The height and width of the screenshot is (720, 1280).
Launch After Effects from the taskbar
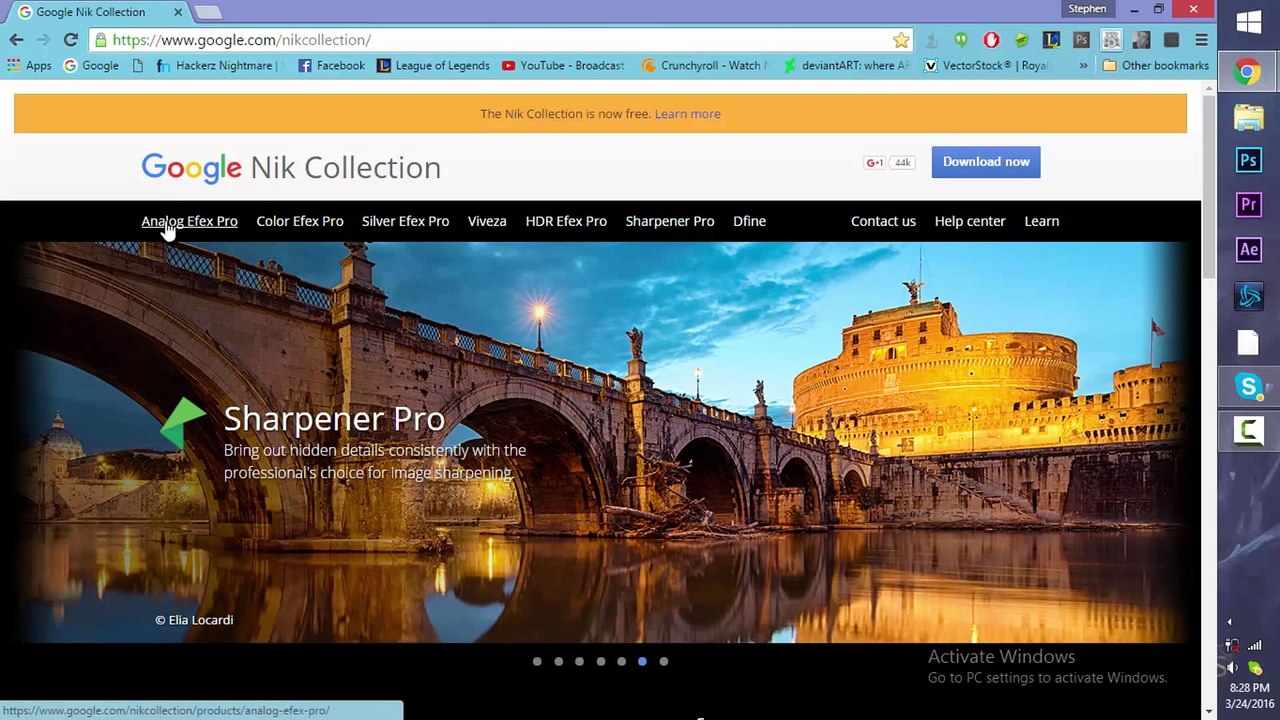pyautogui.click(x=1248, y=250)
